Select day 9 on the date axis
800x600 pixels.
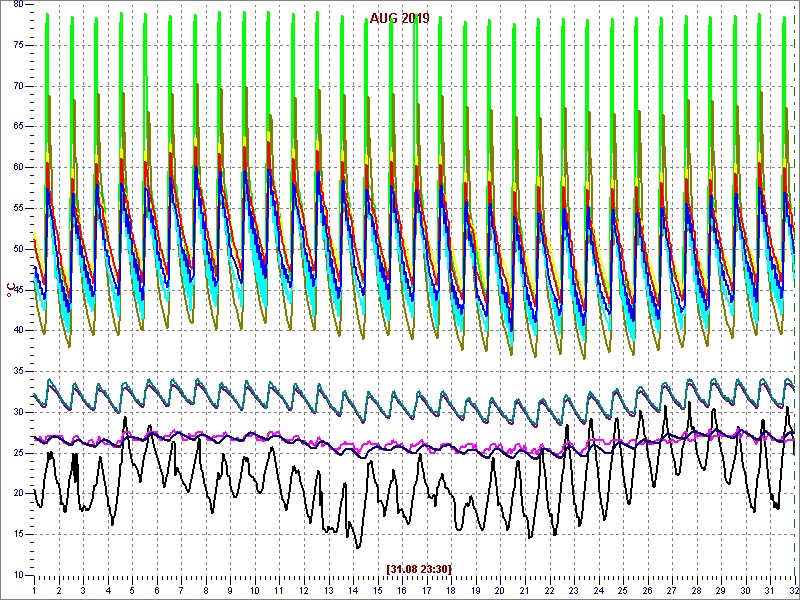coord(230,590)
